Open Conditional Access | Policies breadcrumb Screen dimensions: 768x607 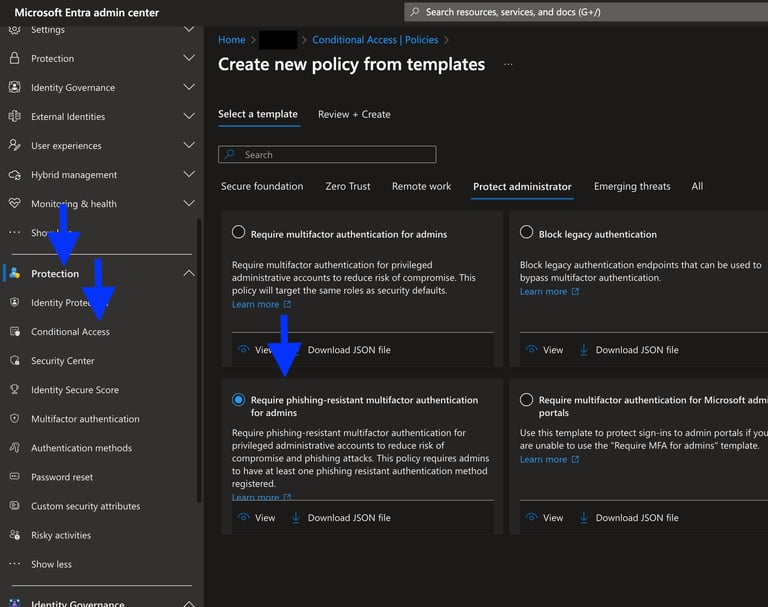375,40
